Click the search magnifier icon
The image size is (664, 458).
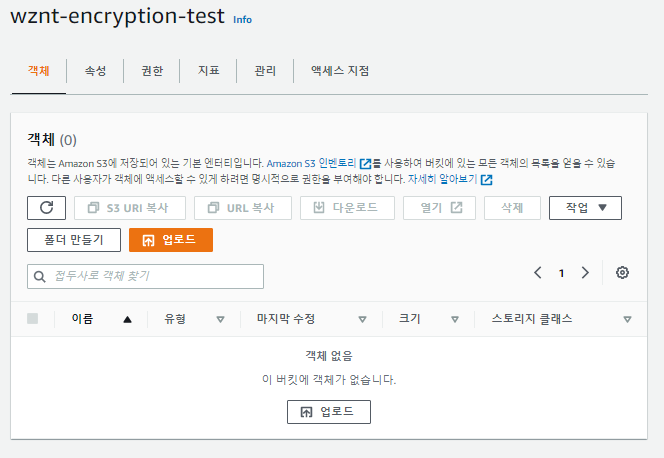coord(40,277)
